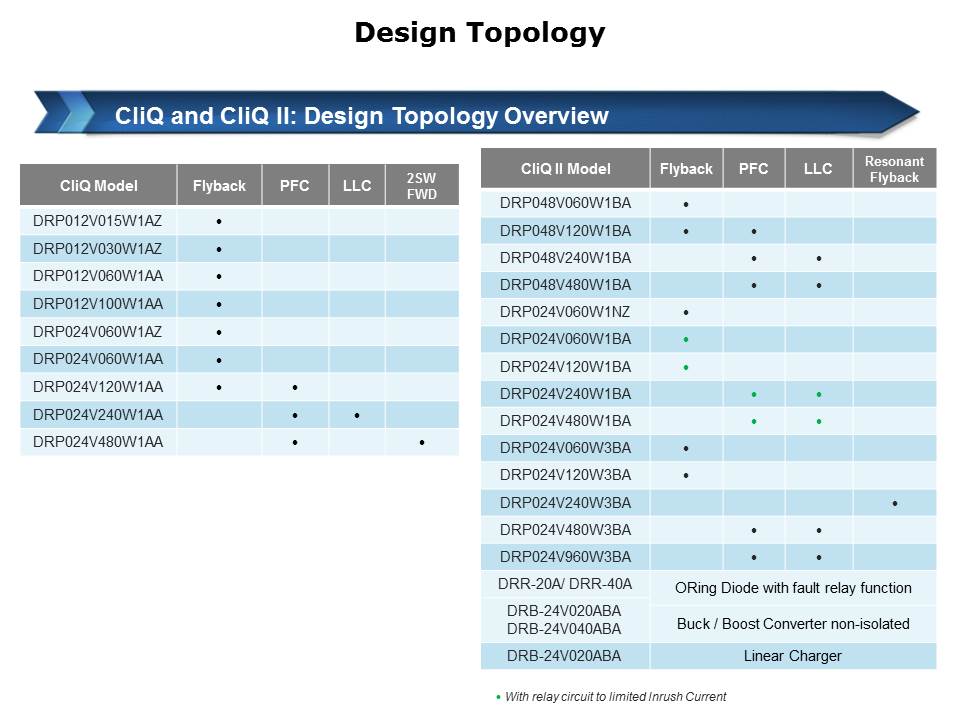Click the 2SW FWD dot for DRP024V480W1AA
This screenshot has height=720, width=960.
(422, 442)
